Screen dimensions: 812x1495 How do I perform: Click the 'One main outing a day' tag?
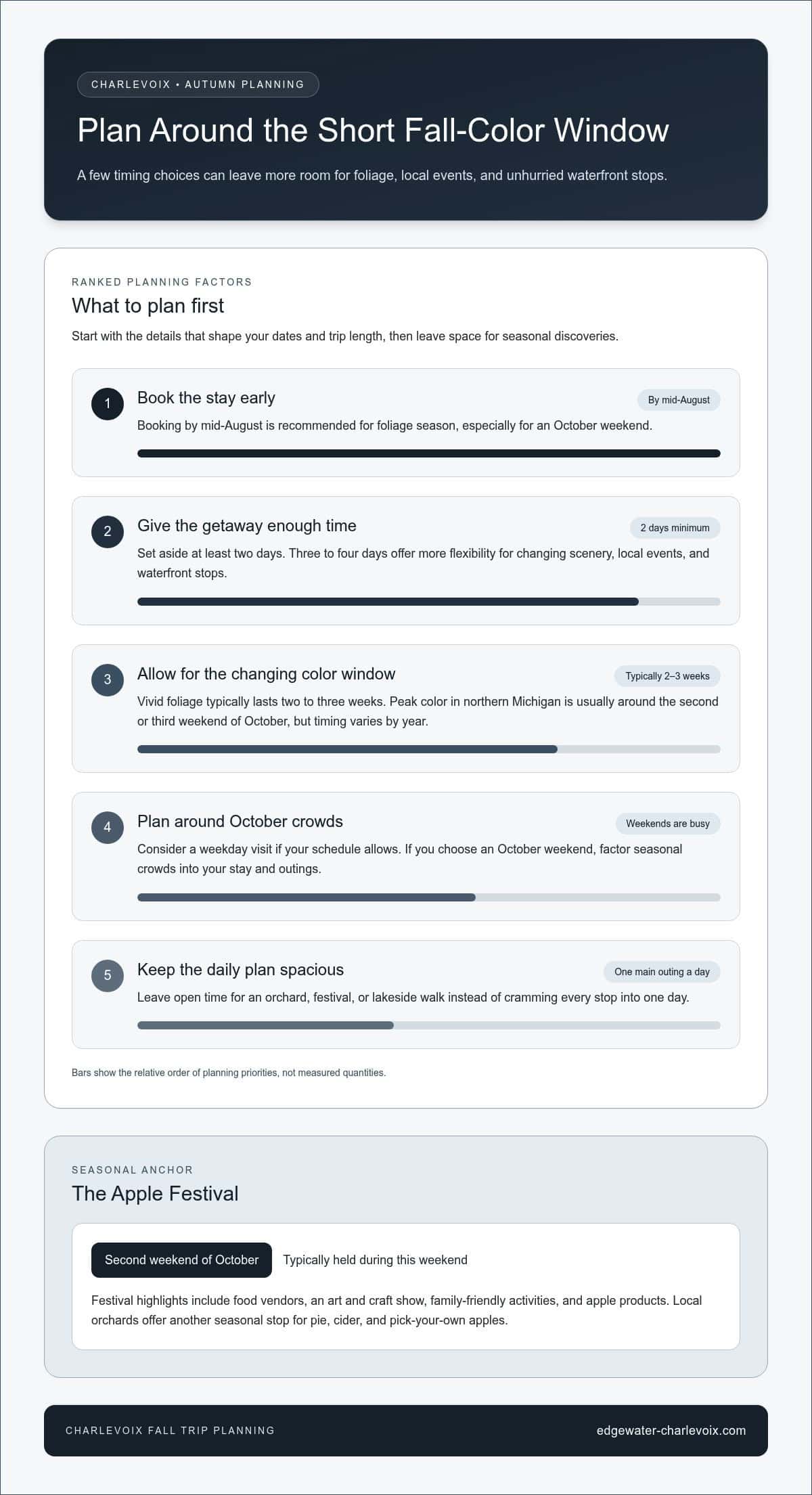point(662,972)
